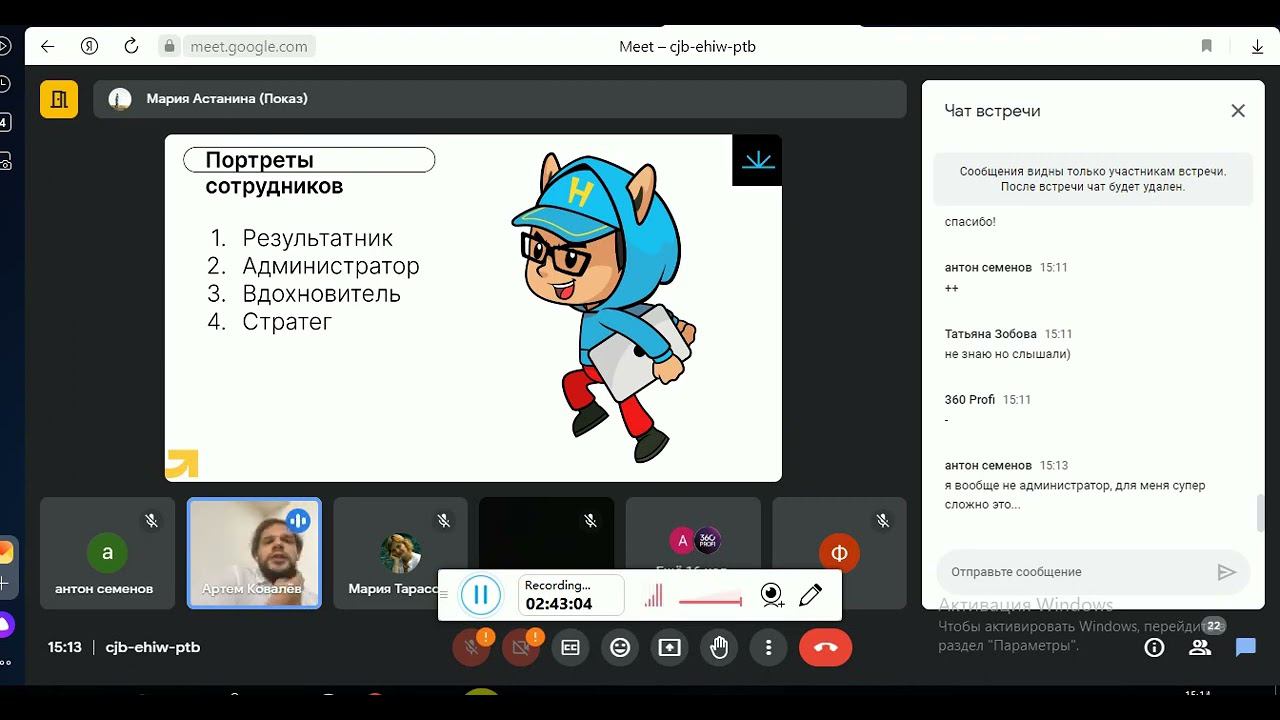Viewport: 1280px width, 720px height.
Task: Select the tile with the 360 Profi avatar
Action: click(693, 534)
